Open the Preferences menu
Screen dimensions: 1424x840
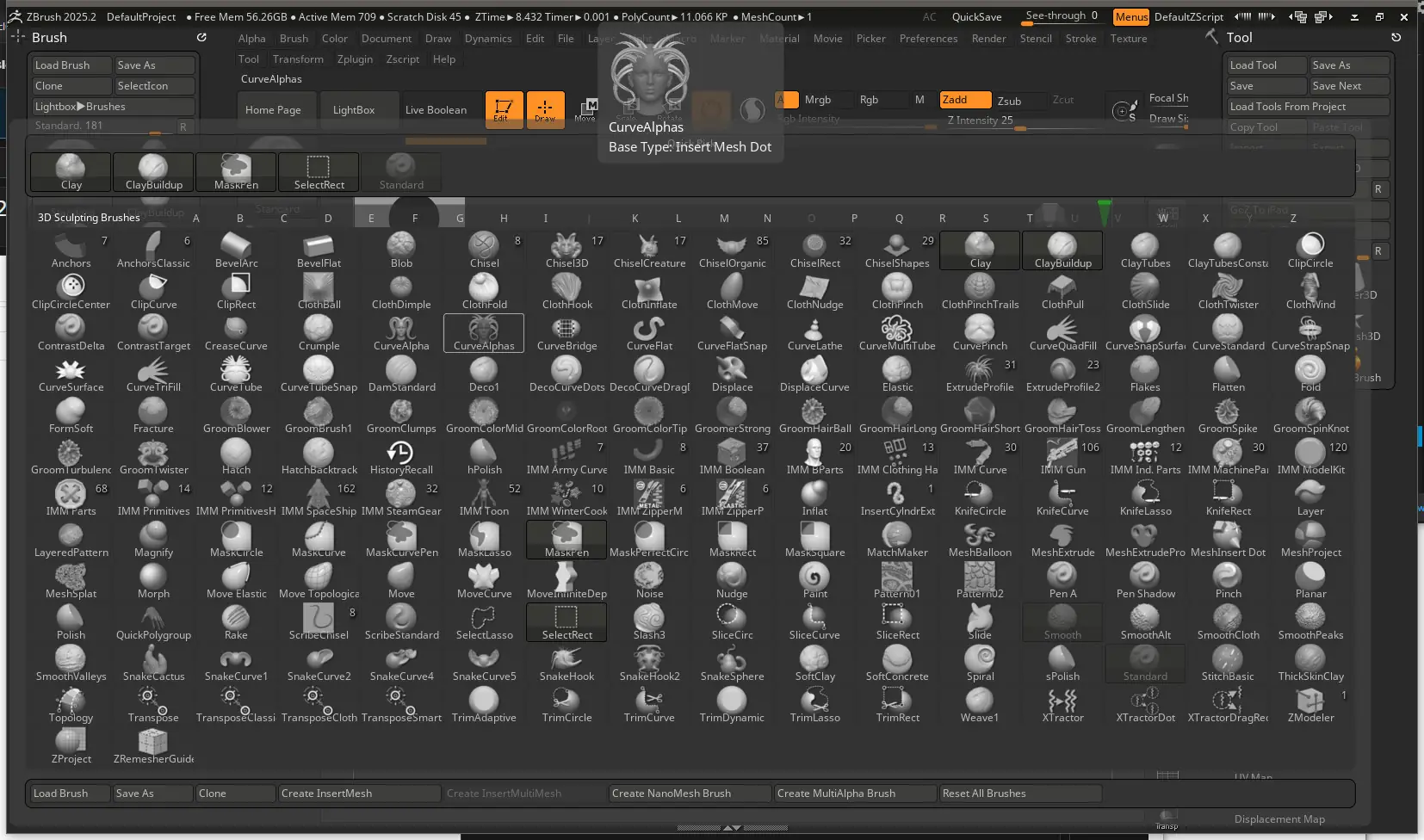[x=928, y=39]
